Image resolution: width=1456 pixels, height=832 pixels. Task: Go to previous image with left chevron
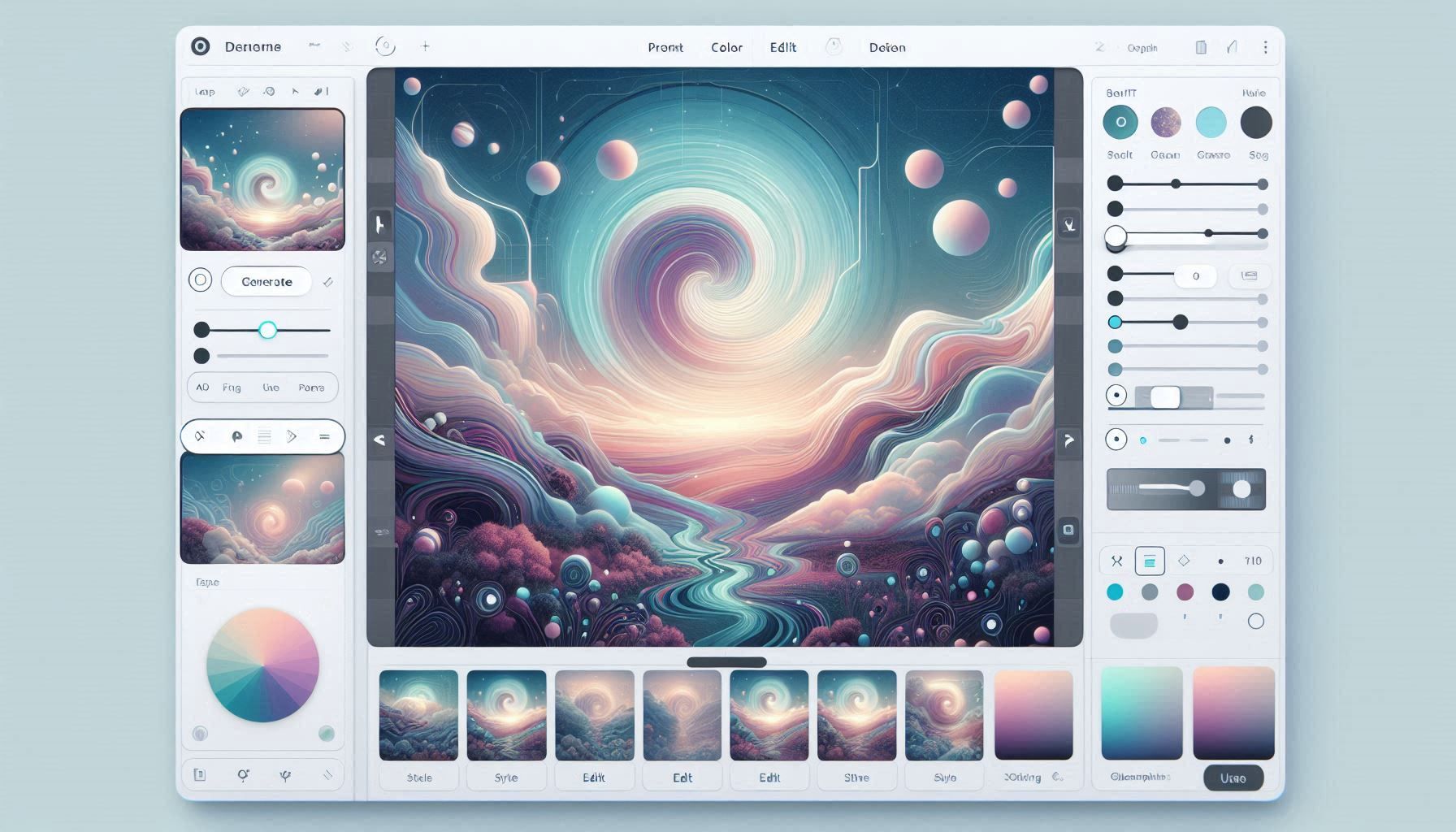tap(379, 440)
